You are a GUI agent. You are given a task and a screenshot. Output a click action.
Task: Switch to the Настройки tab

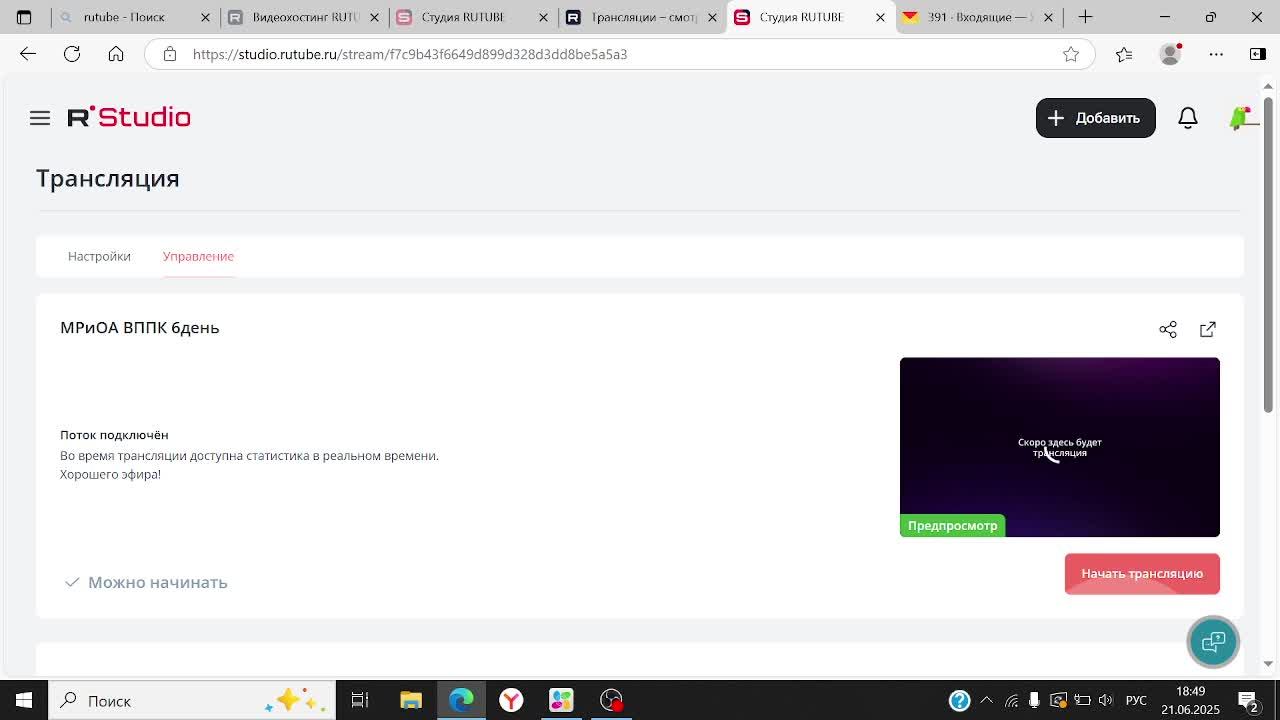(99, 256)
